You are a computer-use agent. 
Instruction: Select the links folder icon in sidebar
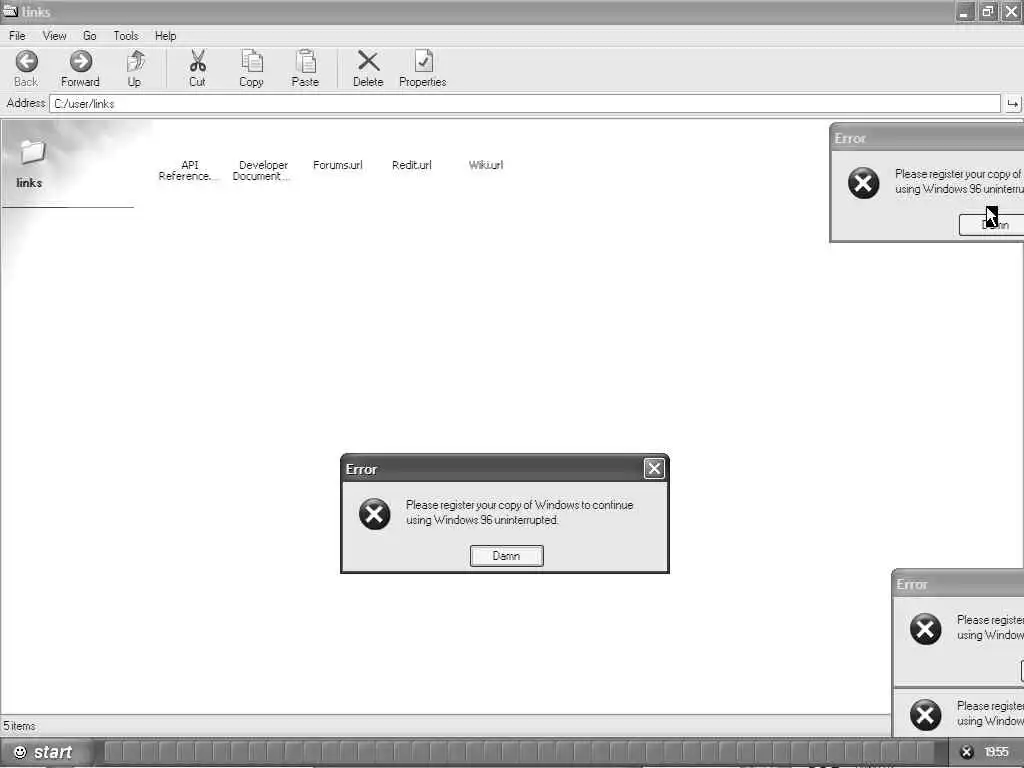pyautogui.click(x=31, y=153)
